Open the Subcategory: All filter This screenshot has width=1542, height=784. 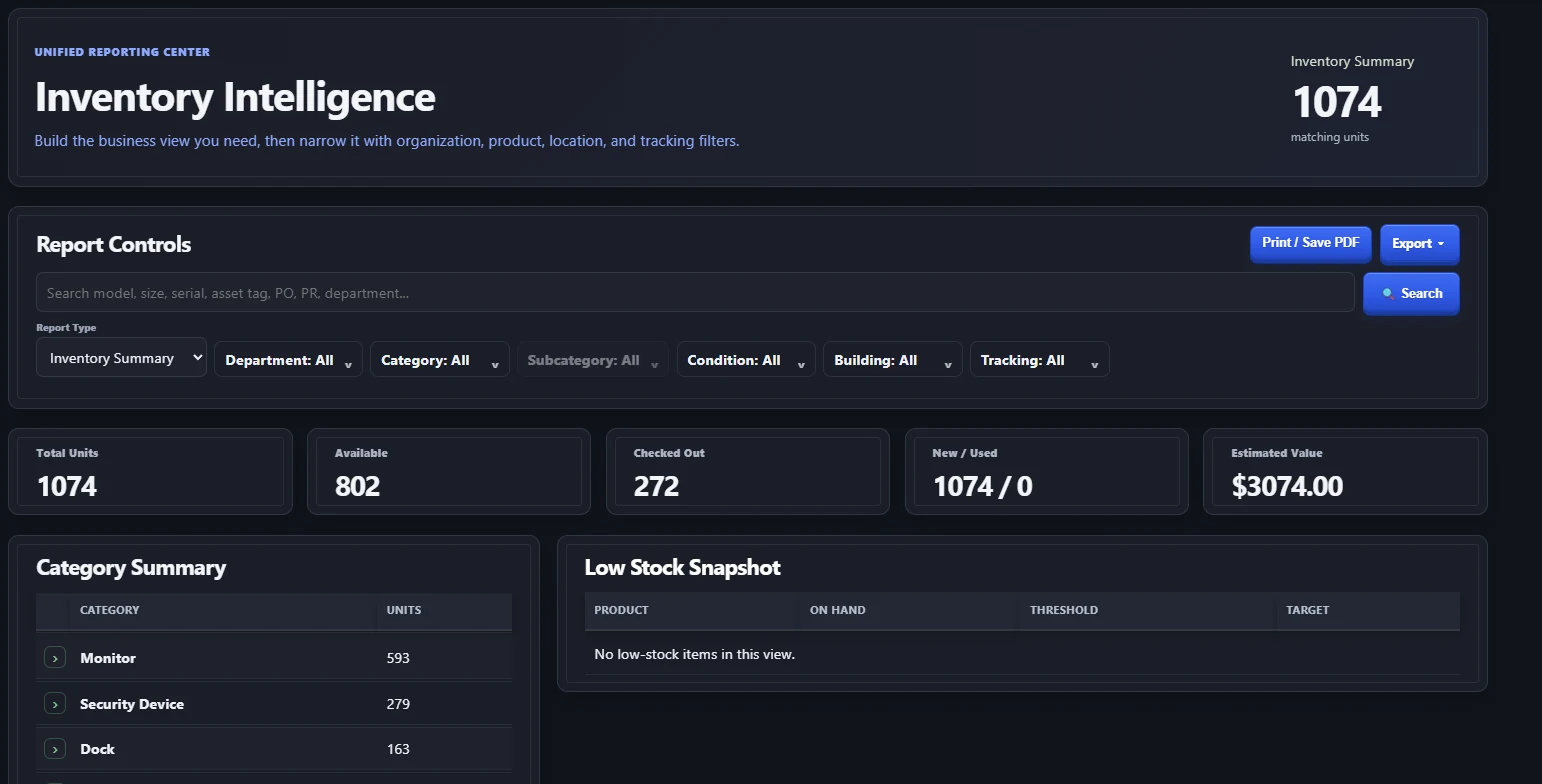(x=593, y=360)
